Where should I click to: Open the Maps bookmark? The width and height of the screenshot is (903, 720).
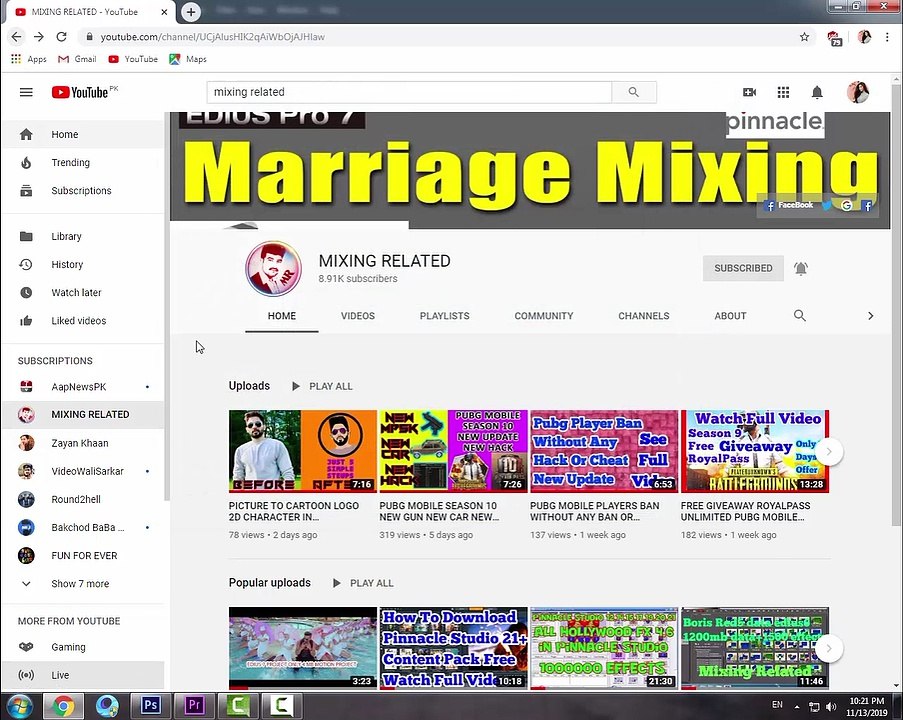pos(188,59)
